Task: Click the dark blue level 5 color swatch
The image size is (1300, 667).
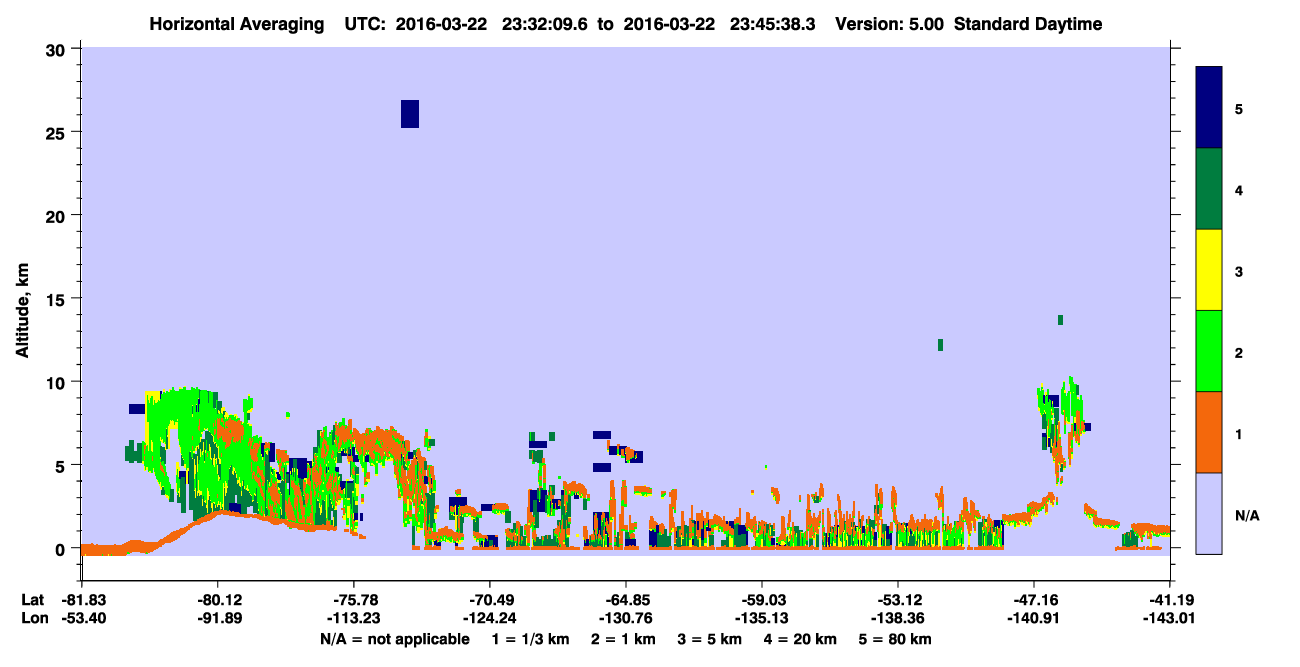Action: tap(1209, 108)
